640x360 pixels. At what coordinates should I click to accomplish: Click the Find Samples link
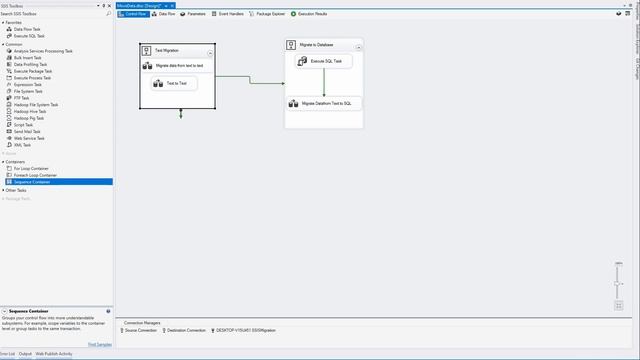[100, 344]
